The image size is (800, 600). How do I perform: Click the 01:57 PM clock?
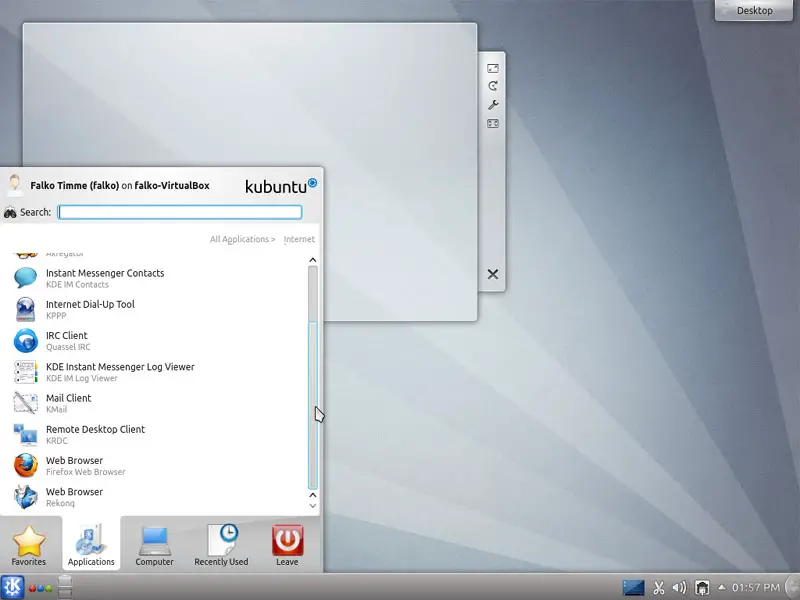[756, 588]
